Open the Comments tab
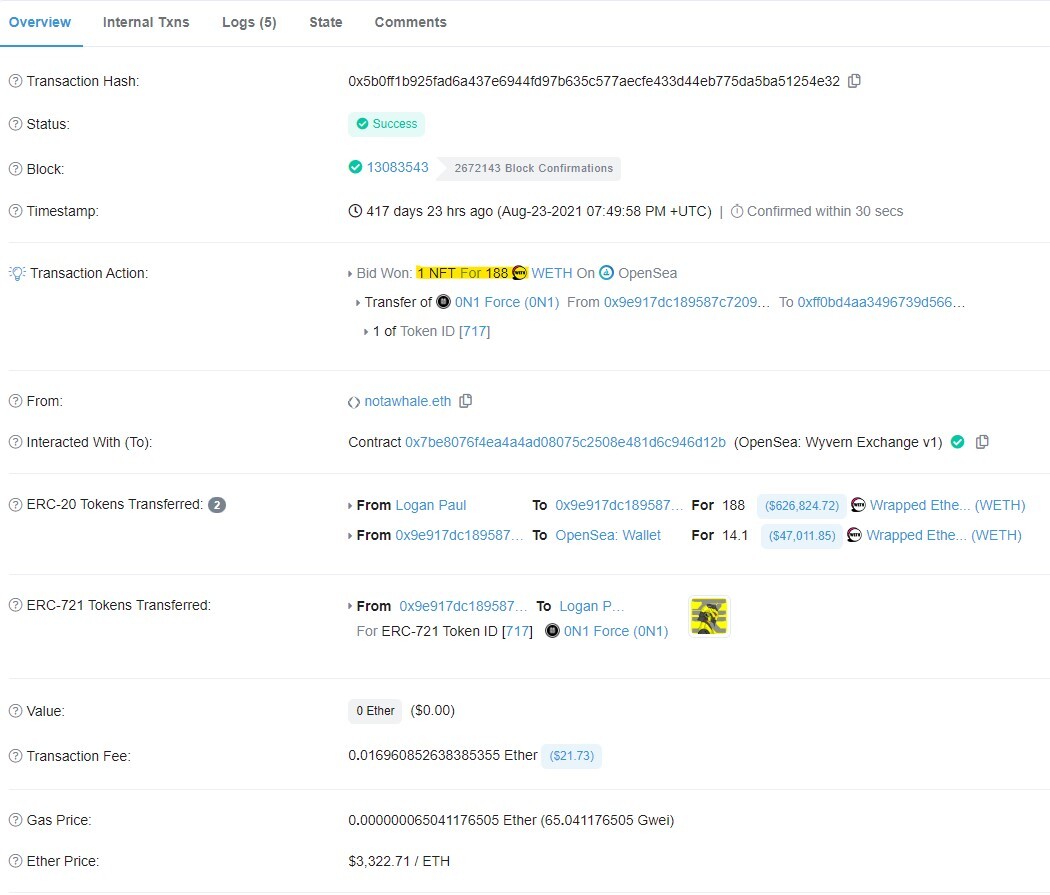The width and height of the screenshot is (1050, 895). tap(410, 22)
